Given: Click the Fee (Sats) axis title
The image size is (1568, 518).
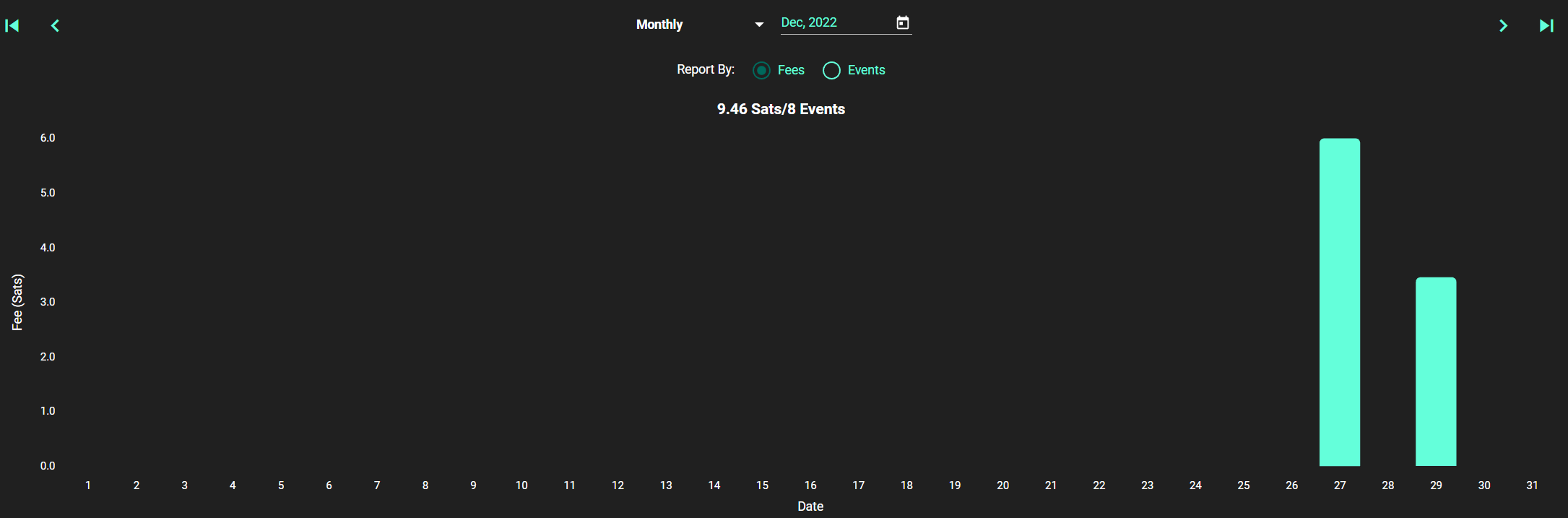Looking at the screenshot, I should (17, 302).
